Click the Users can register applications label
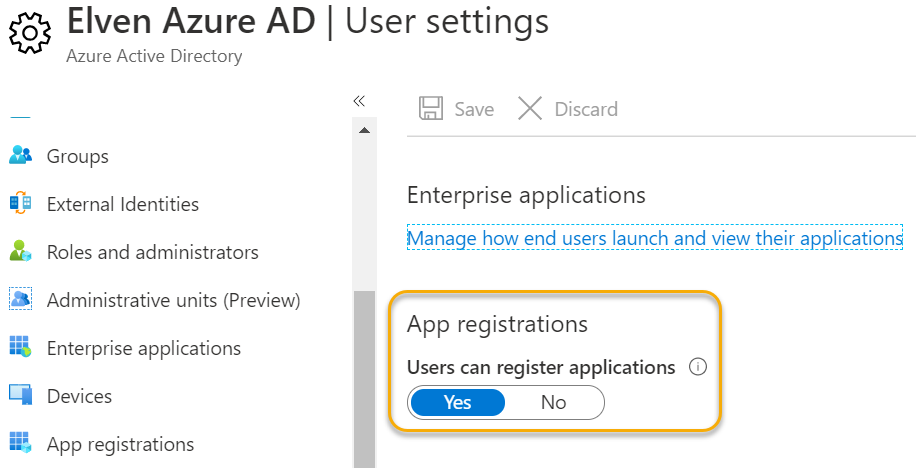The height and width of the screenshot is (468, 916). tap(541, 368)
